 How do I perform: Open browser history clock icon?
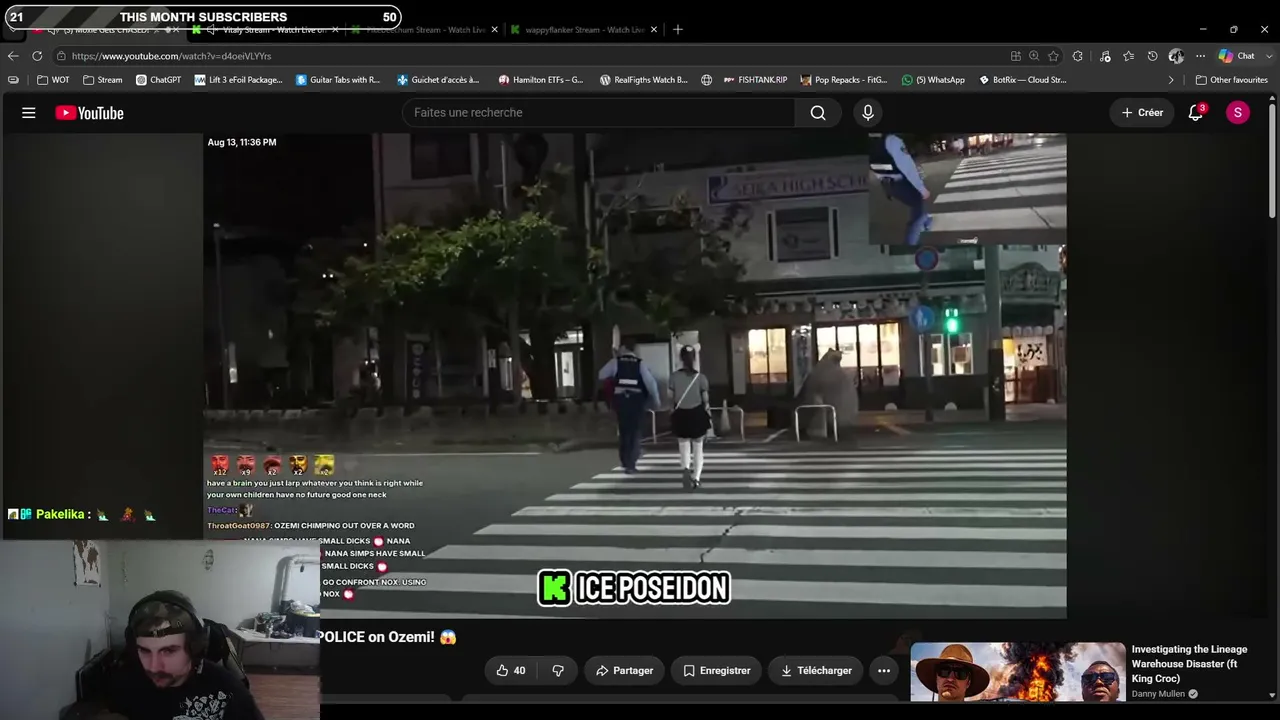(1152, 56)
